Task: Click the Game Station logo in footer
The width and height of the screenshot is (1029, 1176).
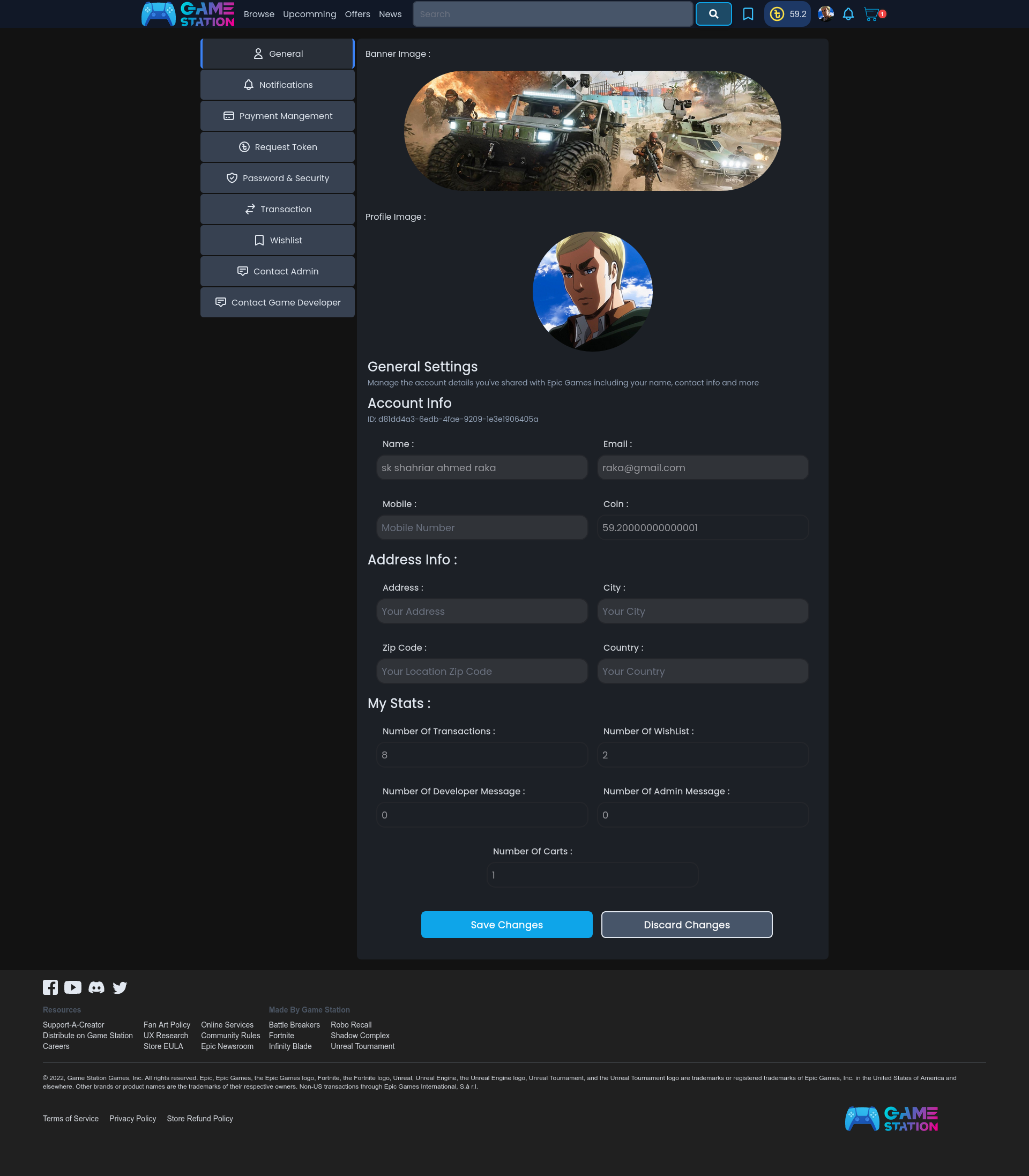Action: [891, 1119]
